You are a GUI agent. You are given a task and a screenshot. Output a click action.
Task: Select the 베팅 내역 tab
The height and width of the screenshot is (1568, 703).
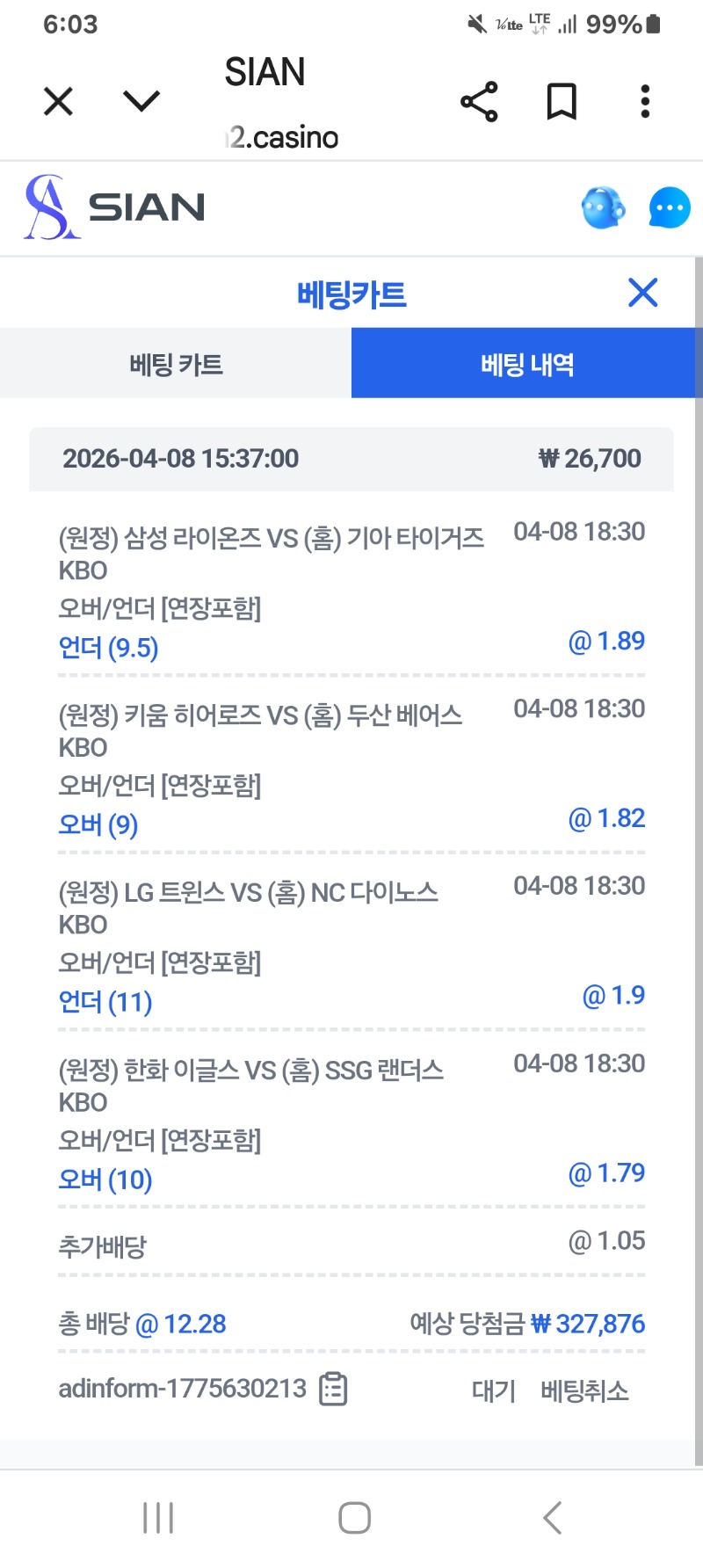coord(527,364)
